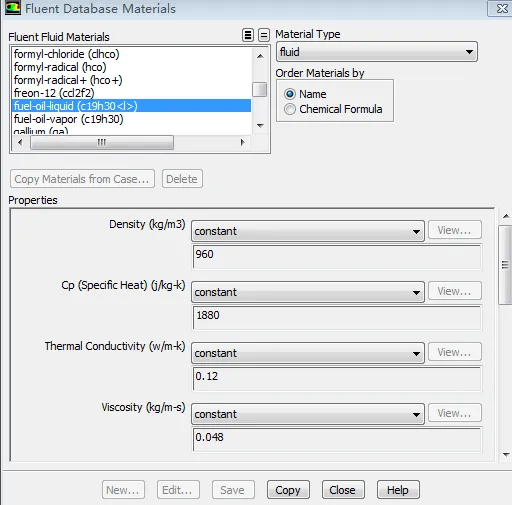
Task: Click the Fluent application icon in title bar
Action: 13,8
